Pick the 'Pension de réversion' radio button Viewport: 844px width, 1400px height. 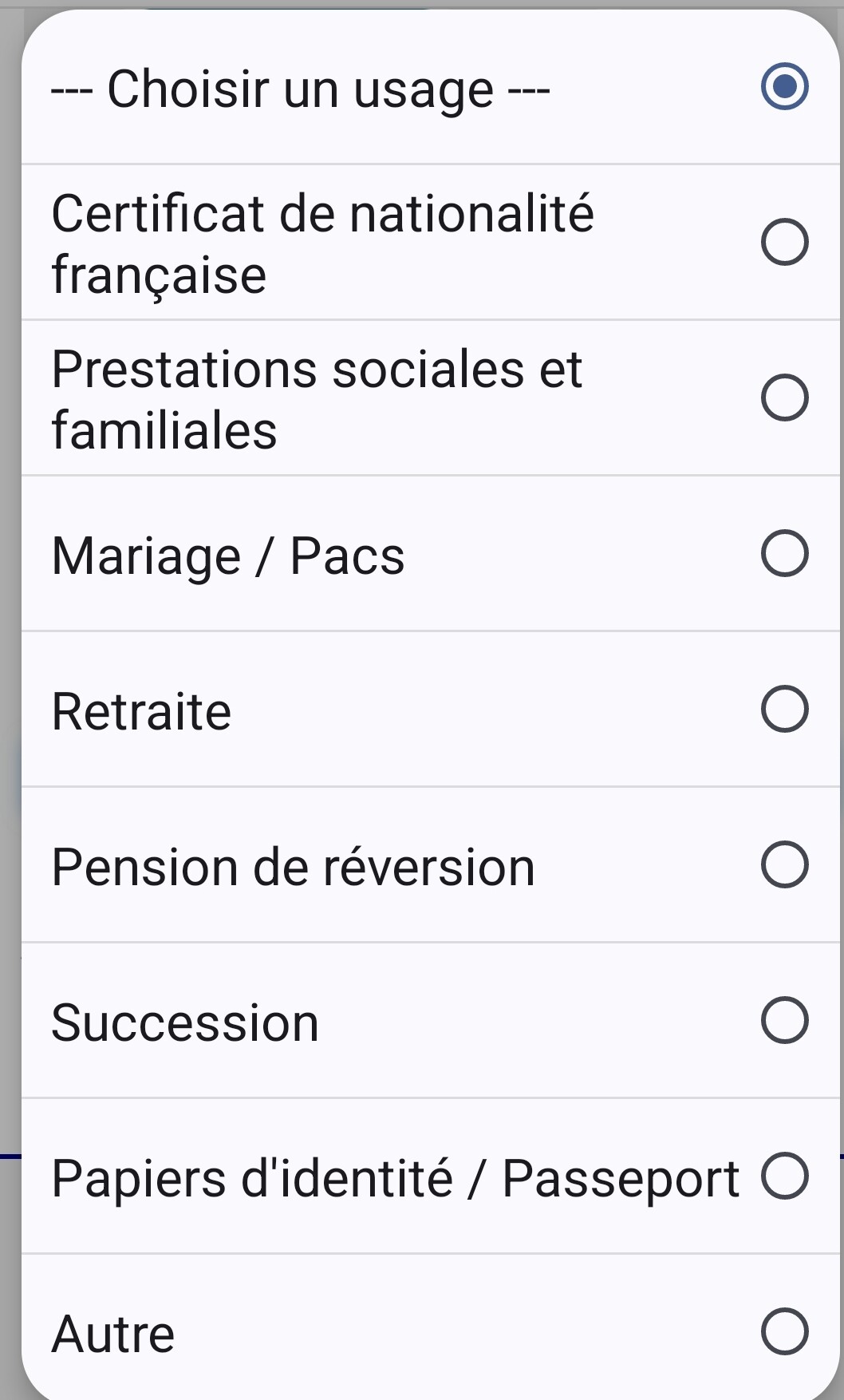784,864
